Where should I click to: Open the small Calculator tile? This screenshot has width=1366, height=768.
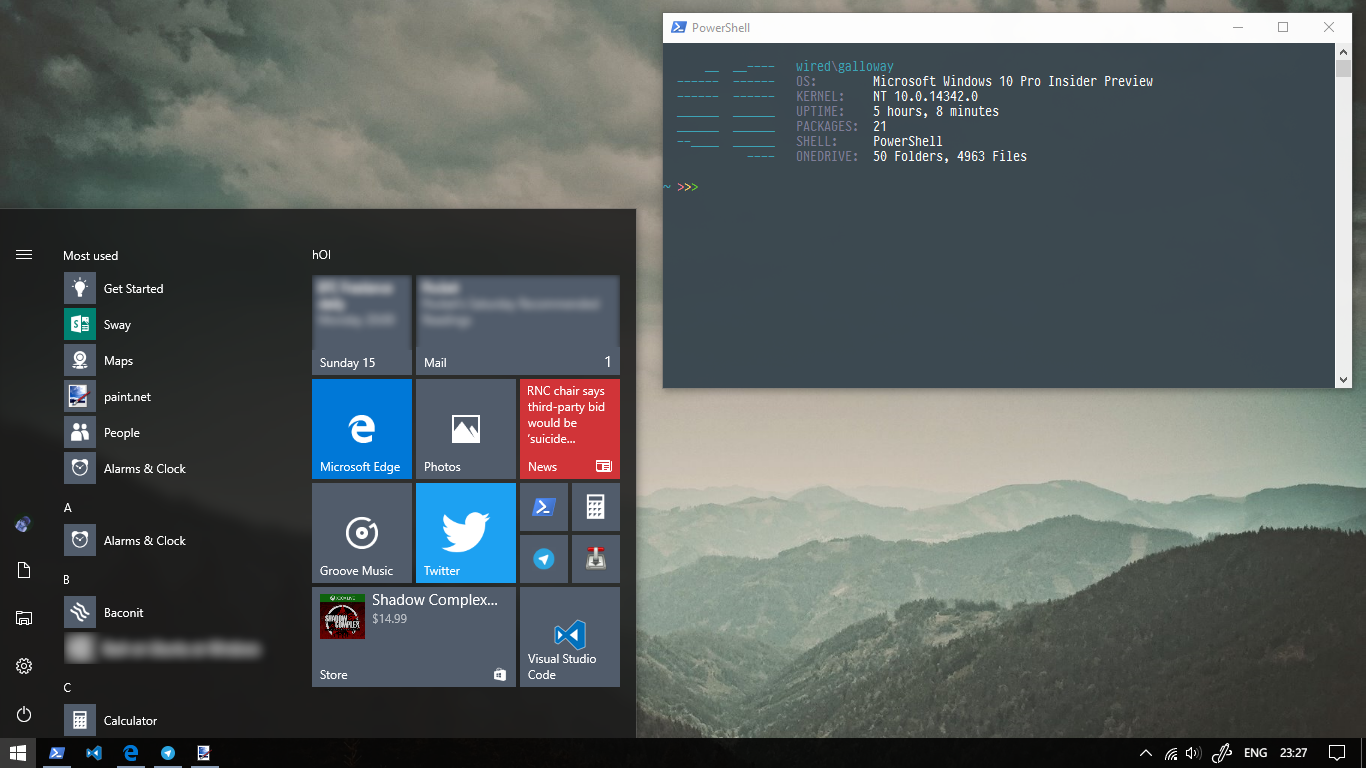pyautogui.click(x=596, y=507)
